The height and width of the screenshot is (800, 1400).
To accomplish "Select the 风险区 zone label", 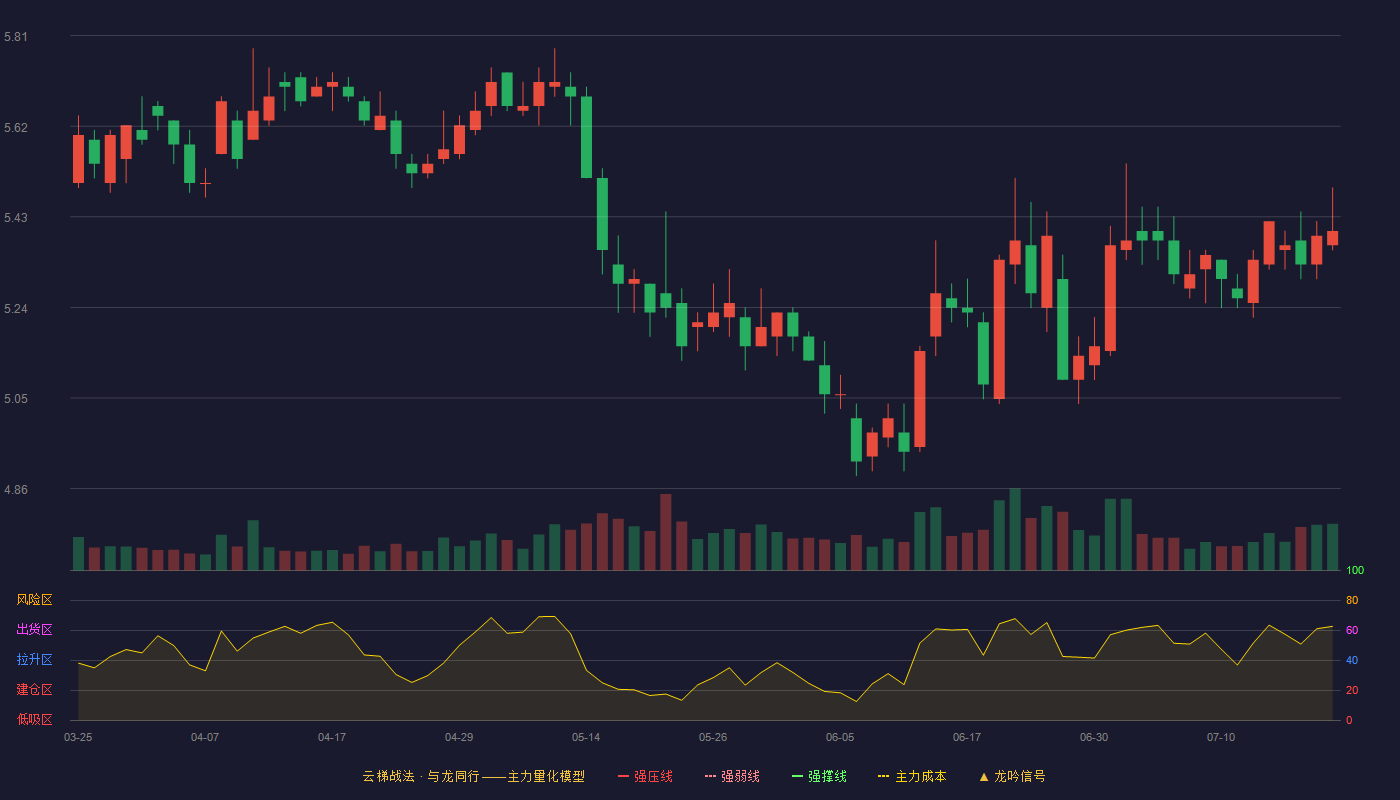I will pyautogui.click(x=34, y=600).
